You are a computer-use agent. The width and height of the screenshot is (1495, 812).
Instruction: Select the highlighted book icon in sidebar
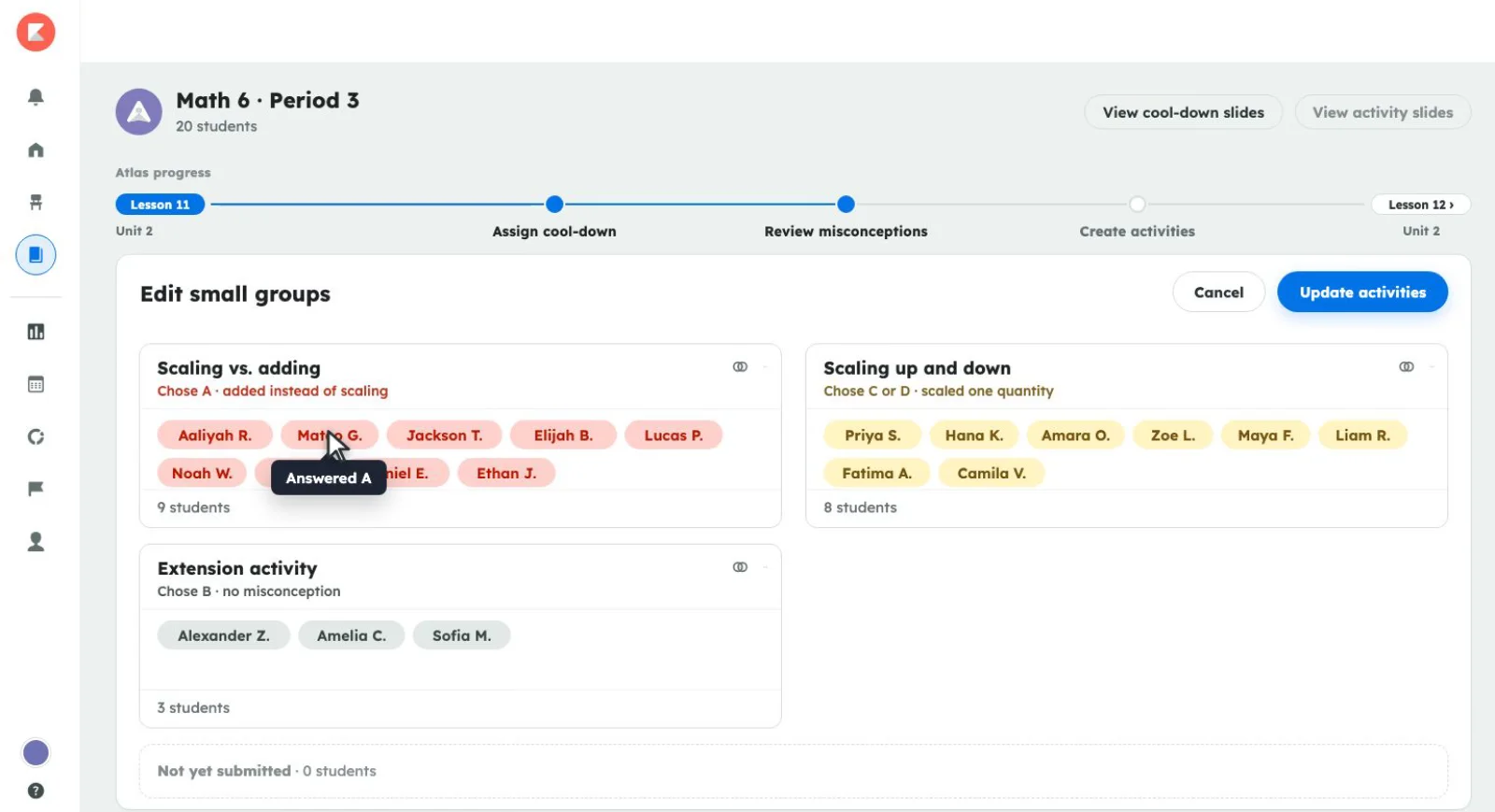[x=36, y=254]
